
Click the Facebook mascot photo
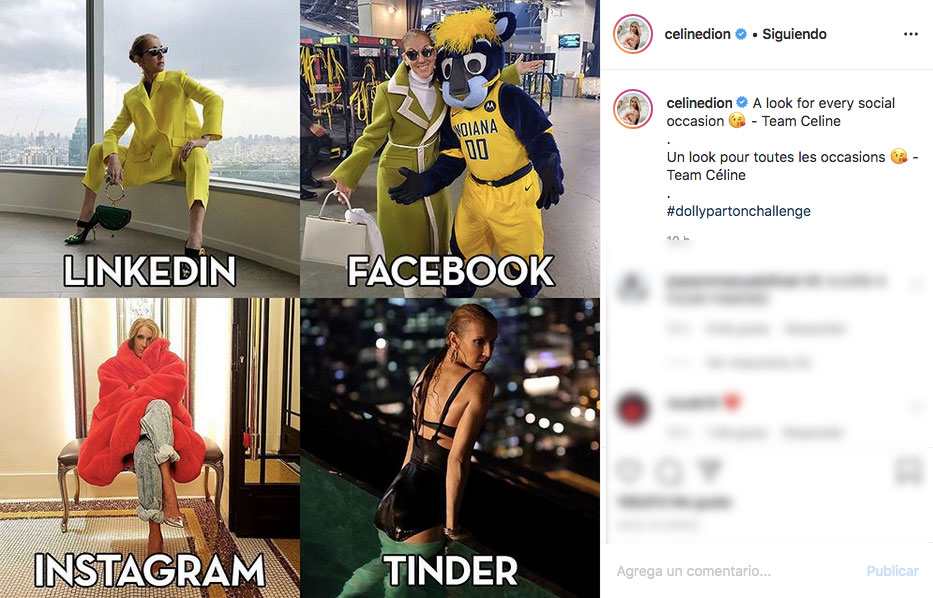(x=450, y=148)
